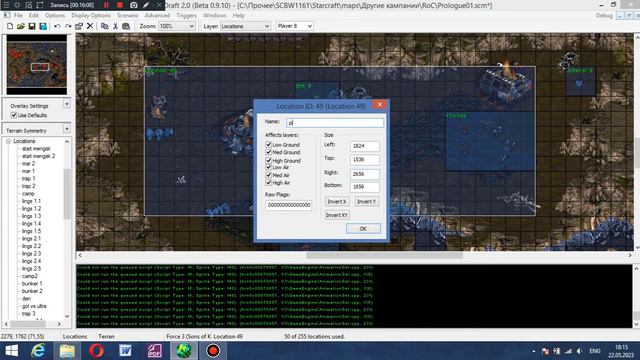Collapse the Locations tree node

(x=8, y=141)
